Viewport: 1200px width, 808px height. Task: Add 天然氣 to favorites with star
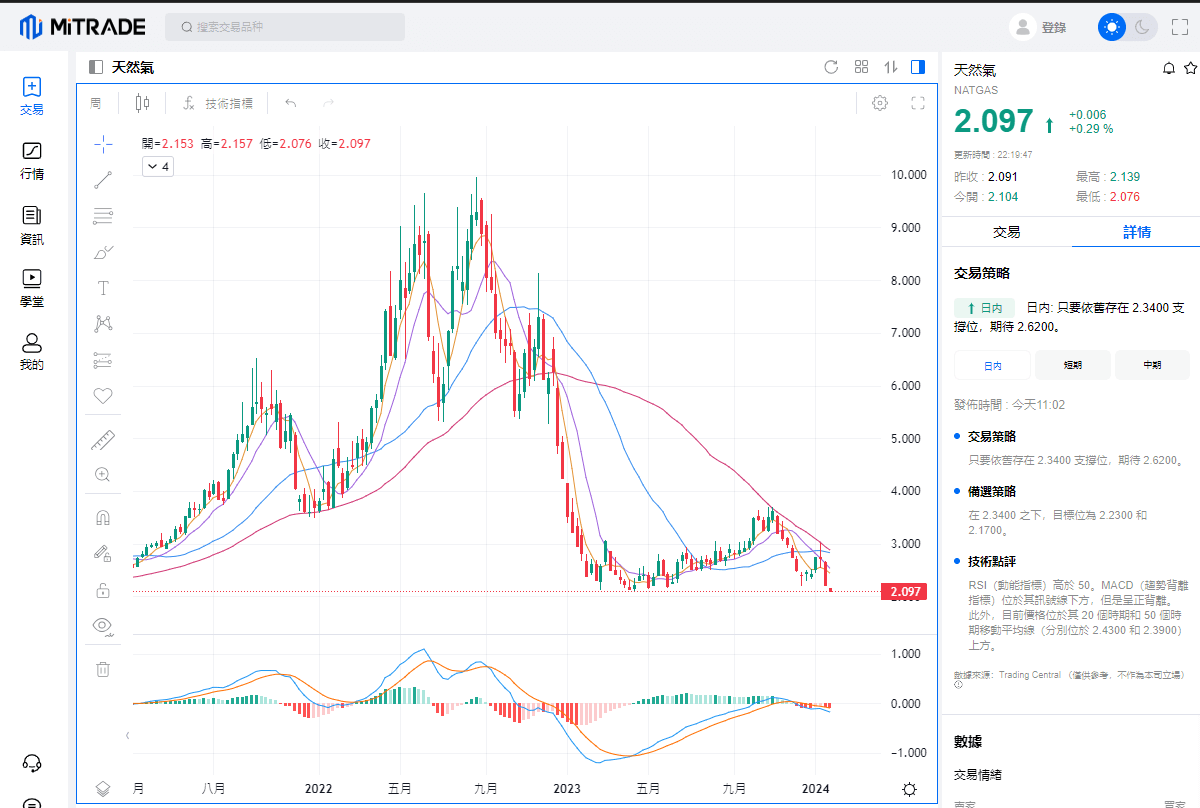pyautogui.click(x=1190, y=68)
